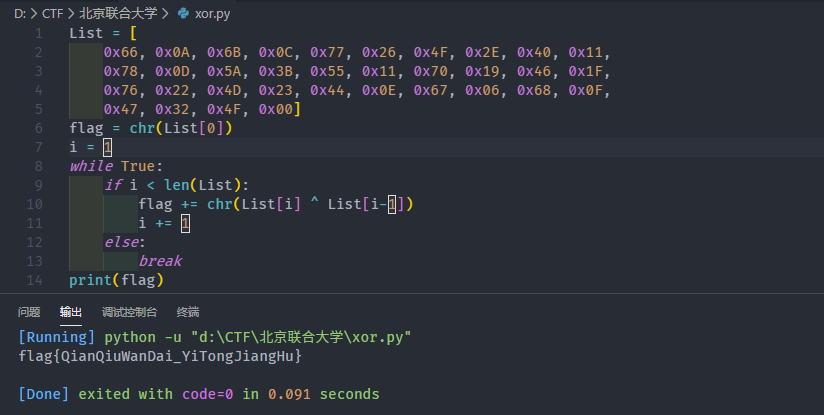The height and width of the screenshot is (415, 824).
Task: Open the 调试控制台 panel tab
Action: (129, 312)
